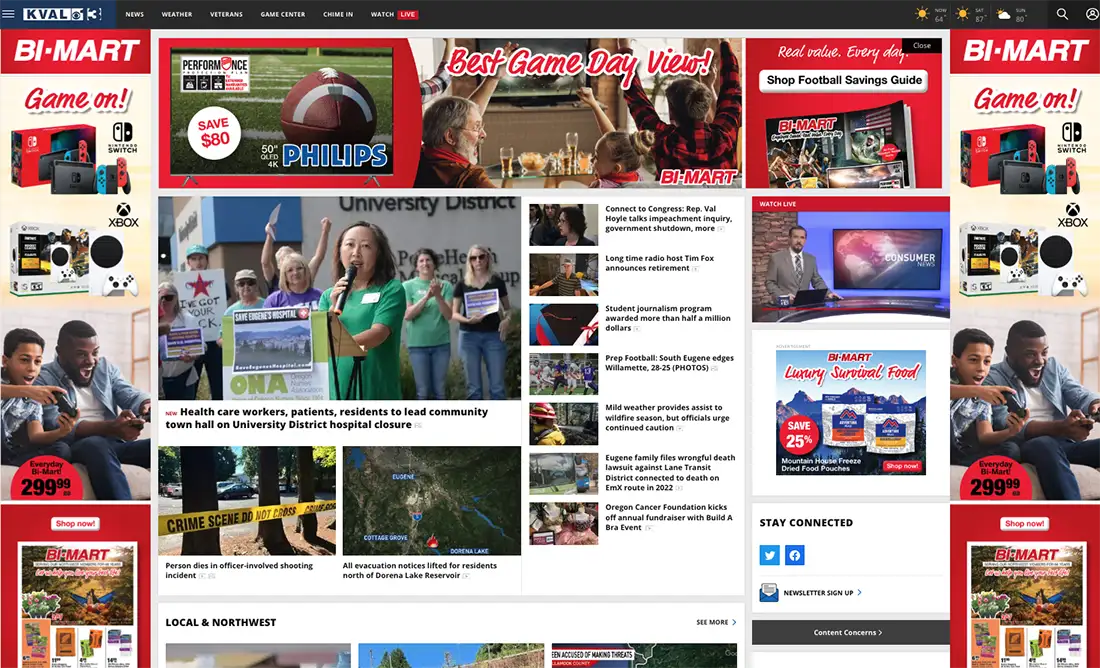The height and width of the screenshot is (668, 1100).
Task: Read Tim Fox announces retirement story
Action: point(659,263)
